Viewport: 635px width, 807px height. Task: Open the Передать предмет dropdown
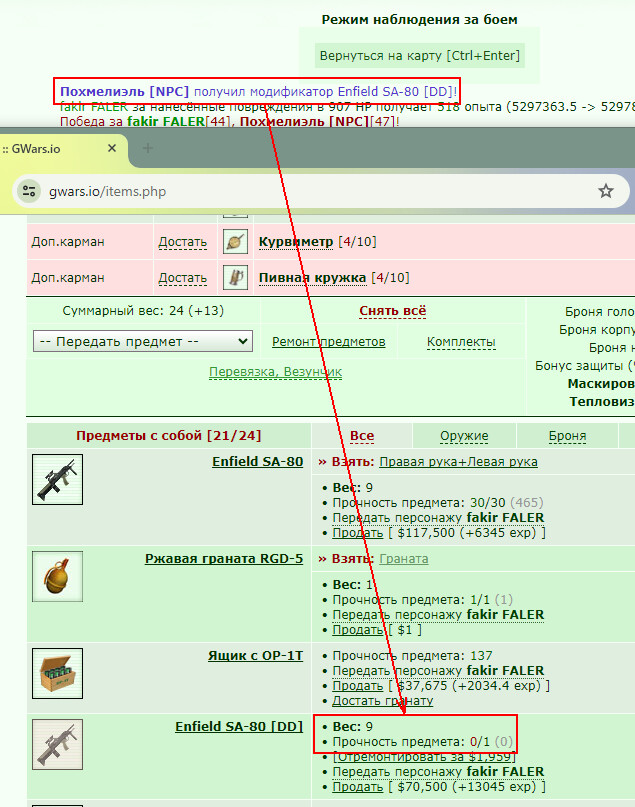(x=143, y=341)
